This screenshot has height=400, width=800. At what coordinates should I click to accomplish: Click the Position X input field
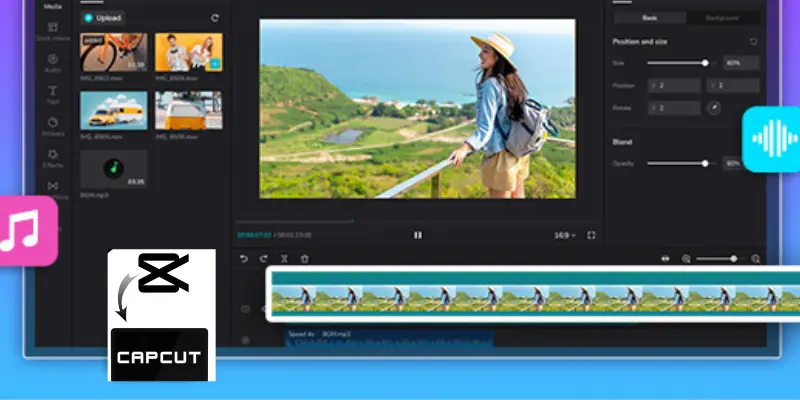point(674,86)
